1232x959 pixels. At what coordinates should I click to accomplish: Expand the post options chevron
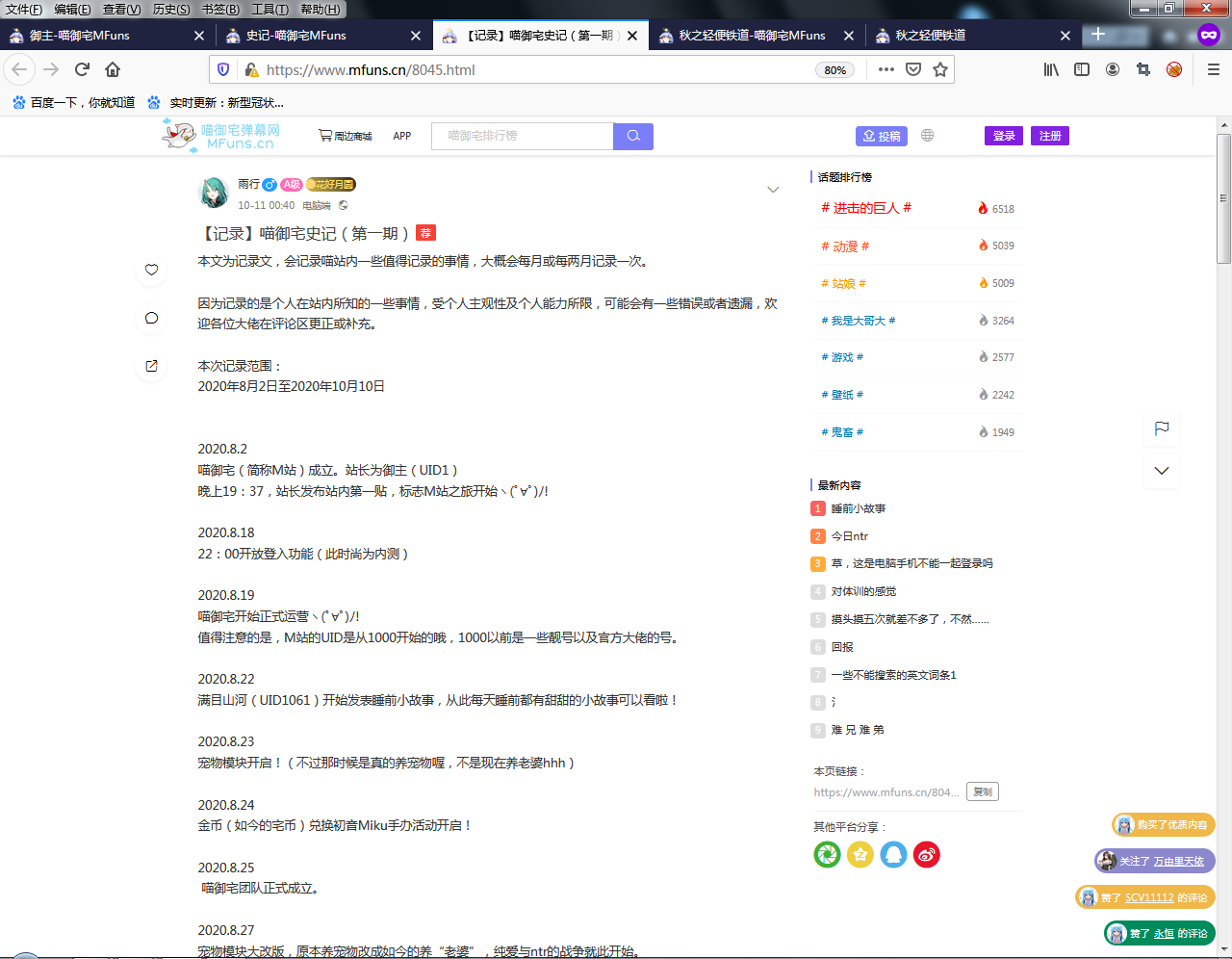point(773,190)
